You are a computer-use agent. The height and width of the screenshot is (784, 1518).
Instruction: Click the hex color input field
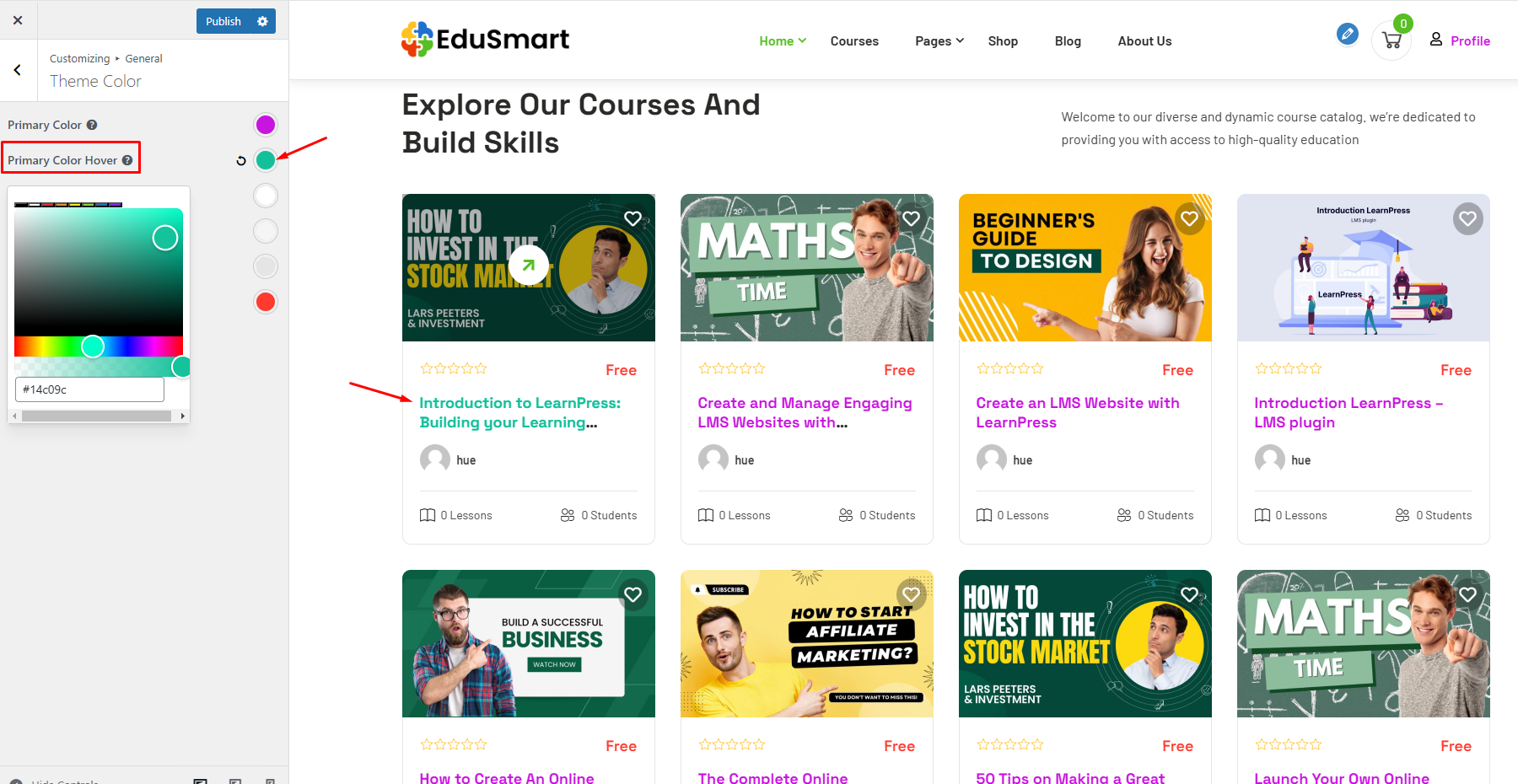tap(89, 389)
